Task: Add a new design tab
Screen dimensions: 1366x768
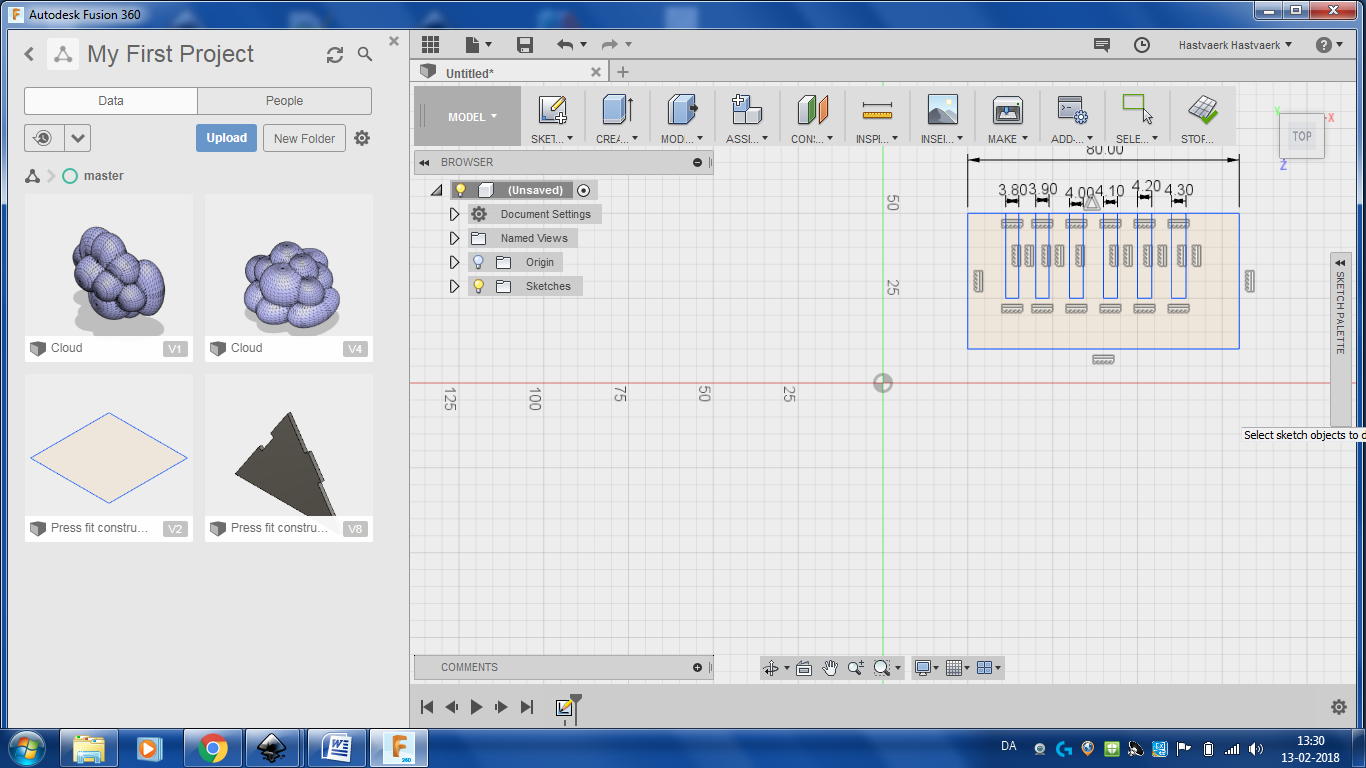Action: click(x=623, y=72)
